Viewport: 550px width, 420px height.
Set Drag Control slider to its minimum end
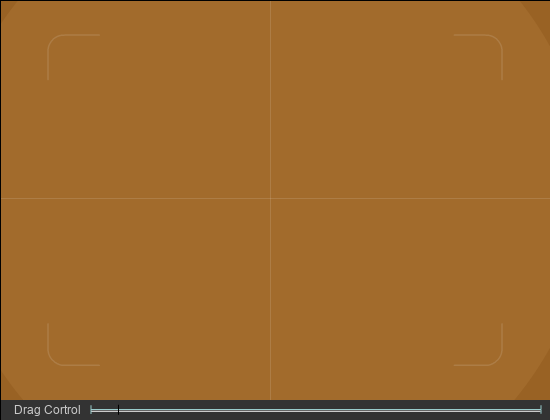click(x=91, y=409)
